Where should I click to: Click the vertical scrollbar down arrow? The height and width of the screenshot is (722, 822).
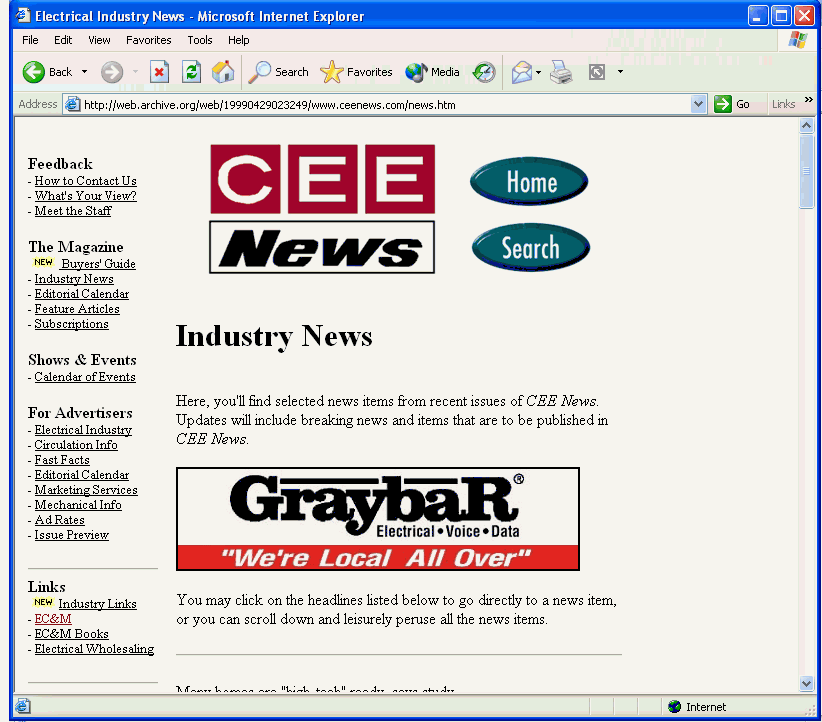tap(806, 682)
